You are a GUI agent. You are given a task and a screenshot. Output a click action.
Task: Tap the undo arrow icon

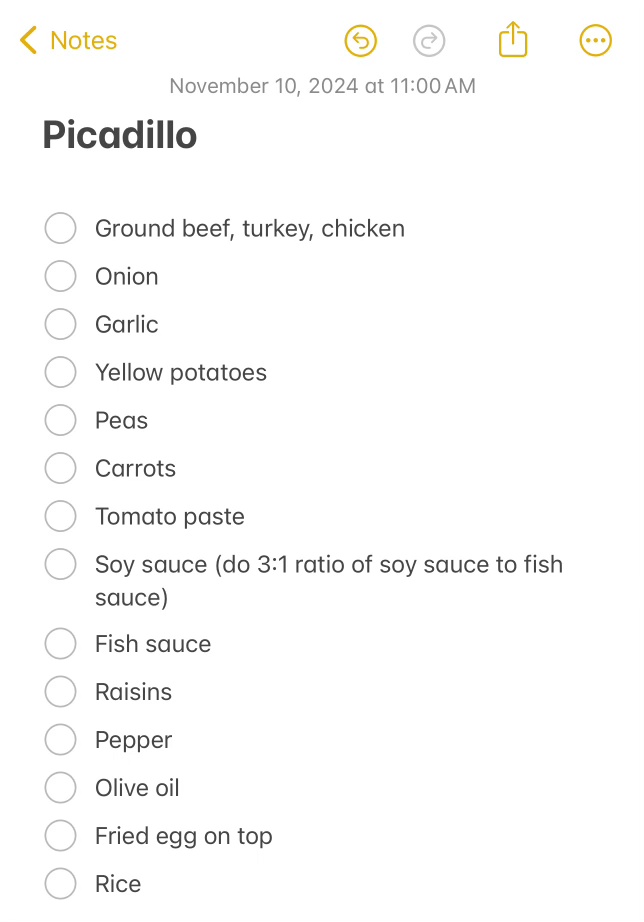(x=360, y=41)
